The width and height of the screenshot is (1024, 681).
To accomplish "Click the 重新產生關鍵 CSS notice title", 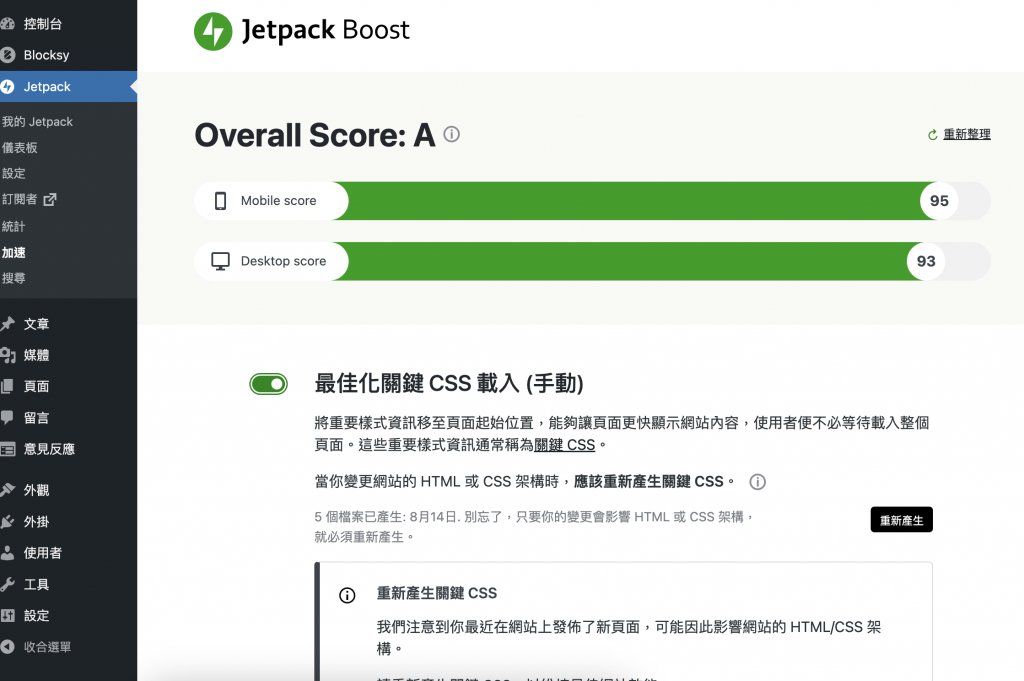I will pyautogui.click(x=436, y=593).
